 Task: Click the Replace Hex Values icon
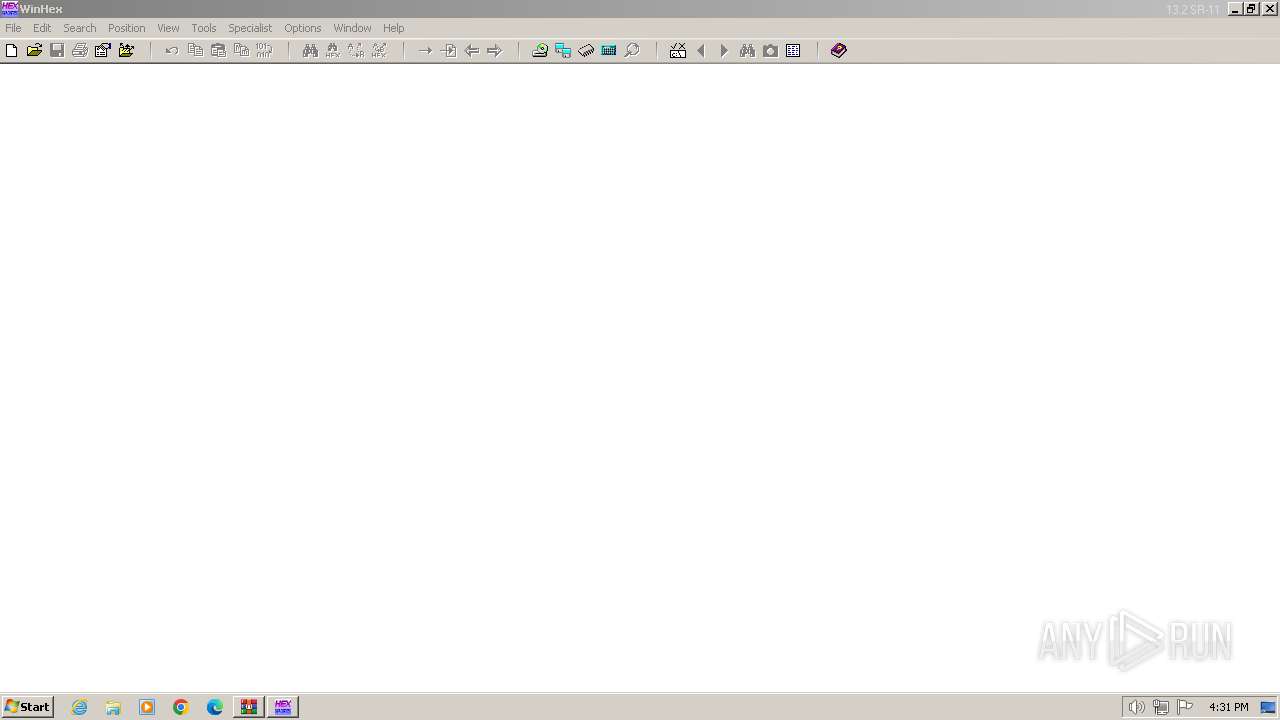(x=379, y=50)
